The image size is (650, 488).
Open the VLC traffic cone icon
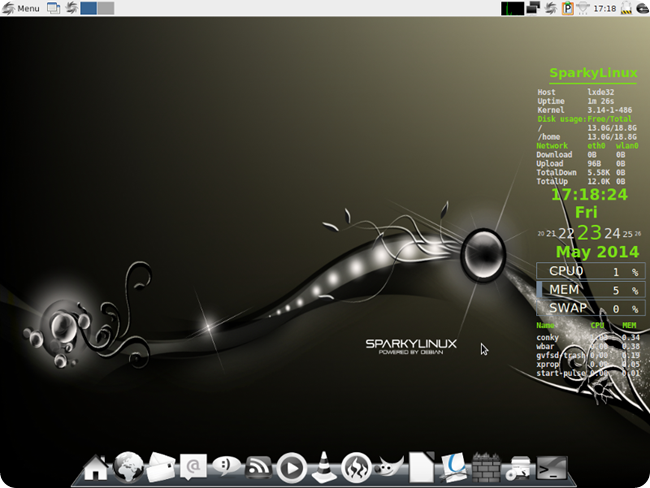pos(324,467)
